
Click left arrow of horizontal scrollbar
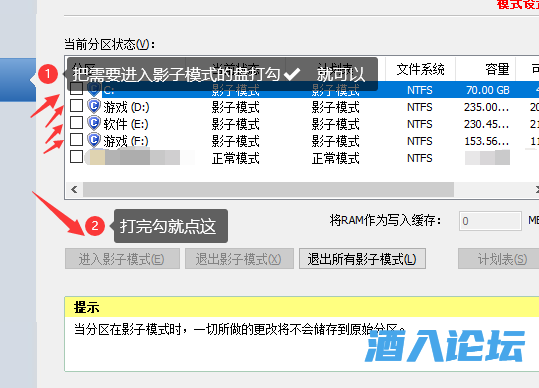pos(74,189)
